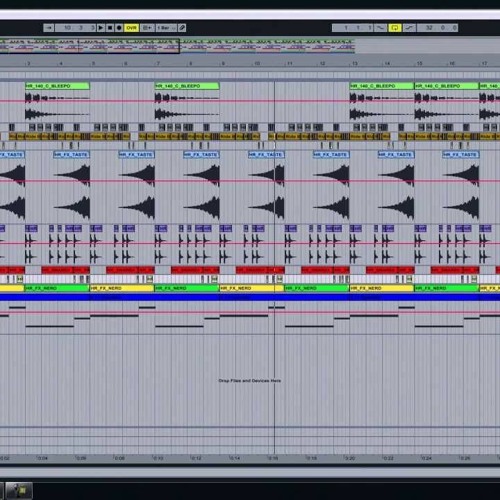Click bar 16 on the beat ruler
The height and width of the screenshot is (500, 500).
coord(451,63)
